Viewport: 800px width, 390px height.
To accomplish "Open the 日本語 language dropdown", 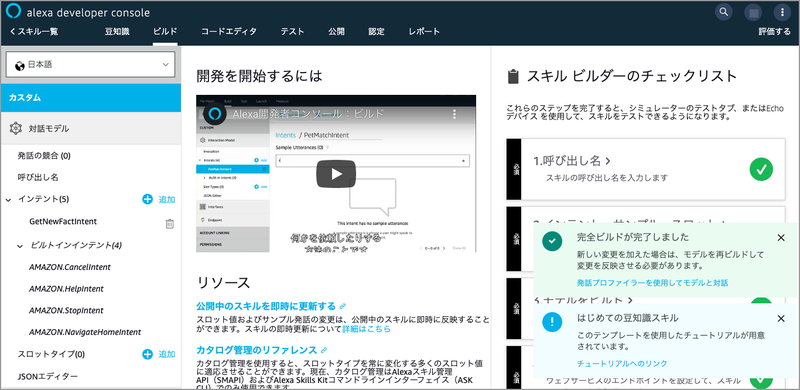I will [90, 65].
